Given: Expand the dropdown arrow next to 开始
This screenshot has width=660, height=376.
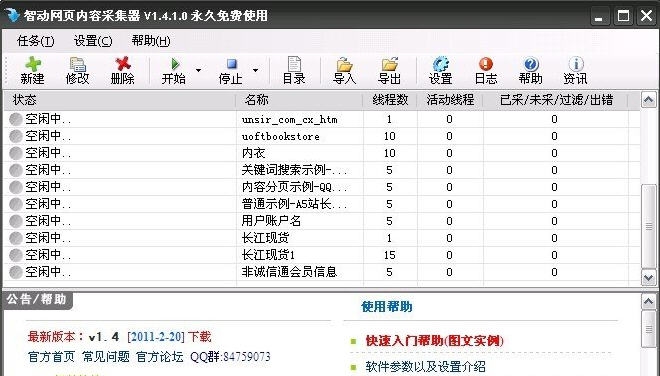Looking at the screenshot, I should coord(198,70).
